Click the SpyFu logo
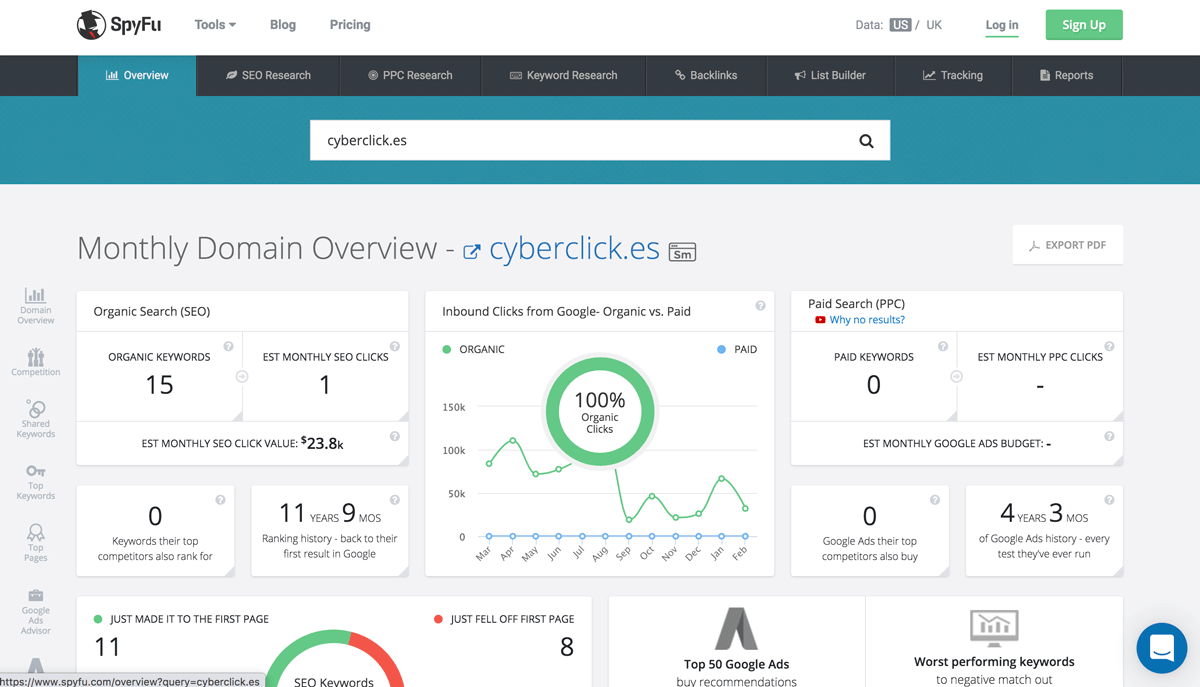The width and height of the screenshot is (1200, 687). click(x=119, y=25)
